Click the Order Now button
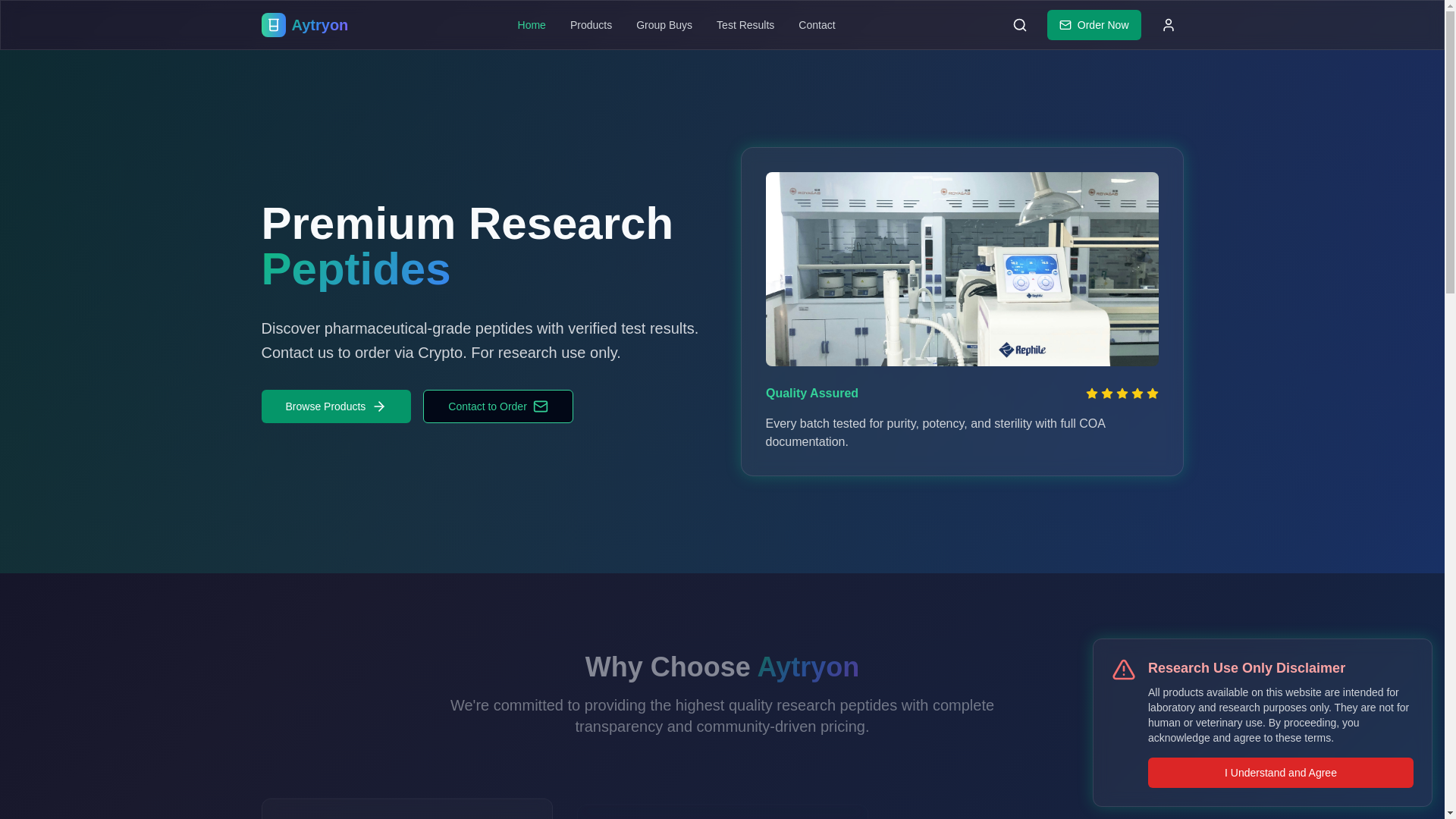This screenshot has height=819, width=1456. pos(1094,25)
